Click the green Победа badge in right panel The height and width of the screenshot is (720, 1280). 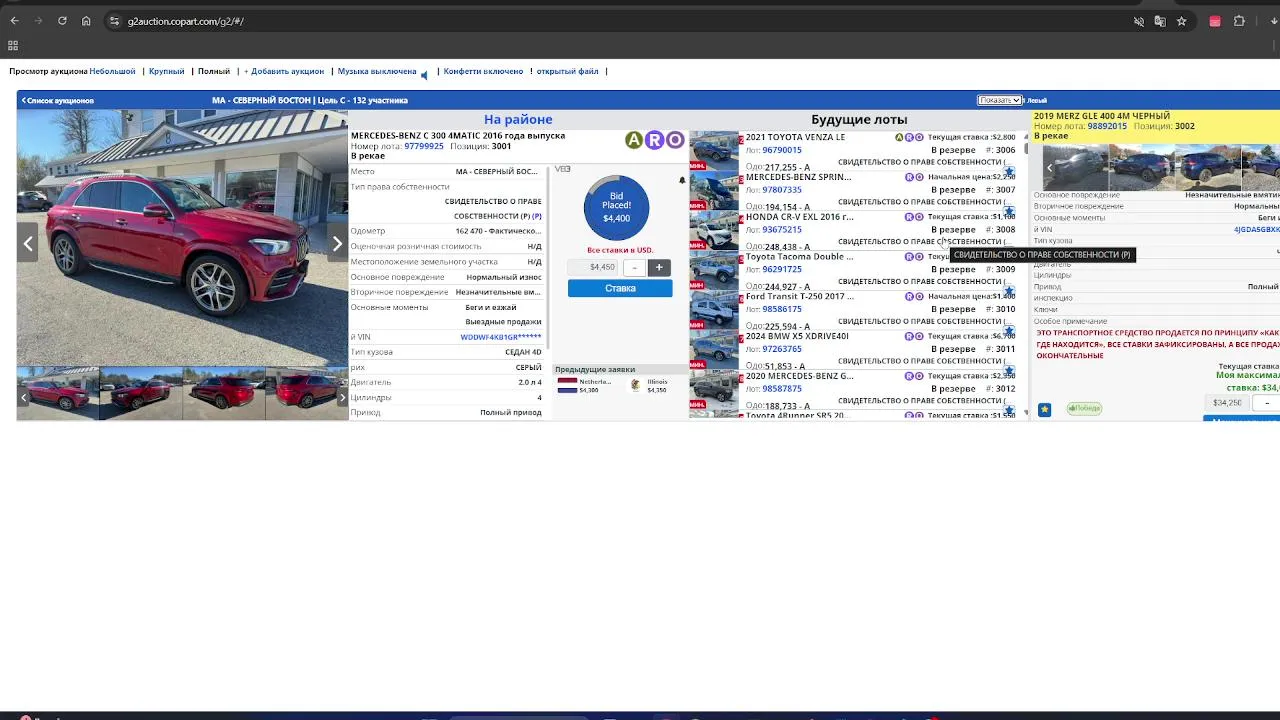(1084, 408)
